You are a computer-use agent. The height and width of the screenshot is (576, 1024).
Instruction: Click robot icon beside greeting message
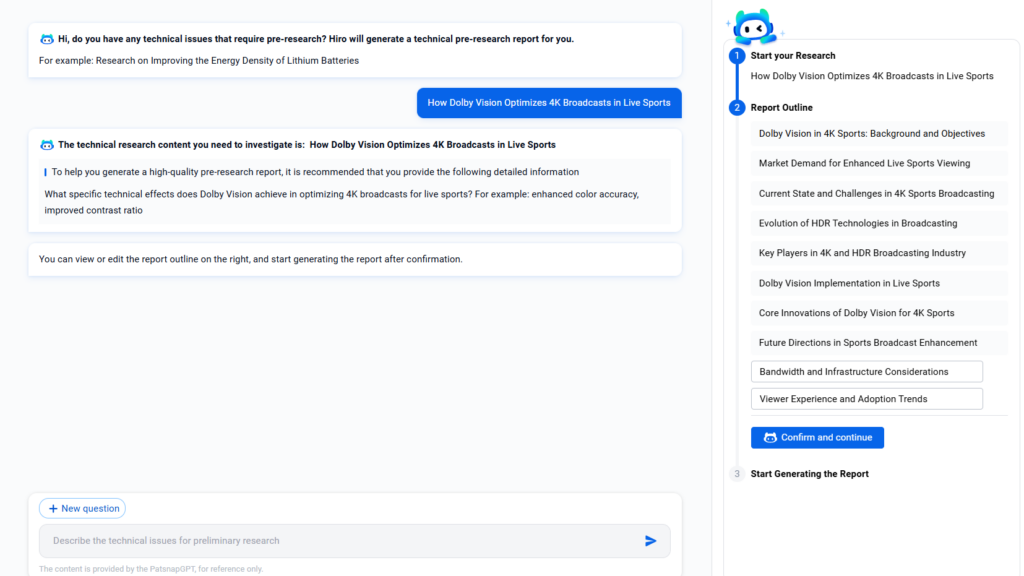click(x=46, y=39)
